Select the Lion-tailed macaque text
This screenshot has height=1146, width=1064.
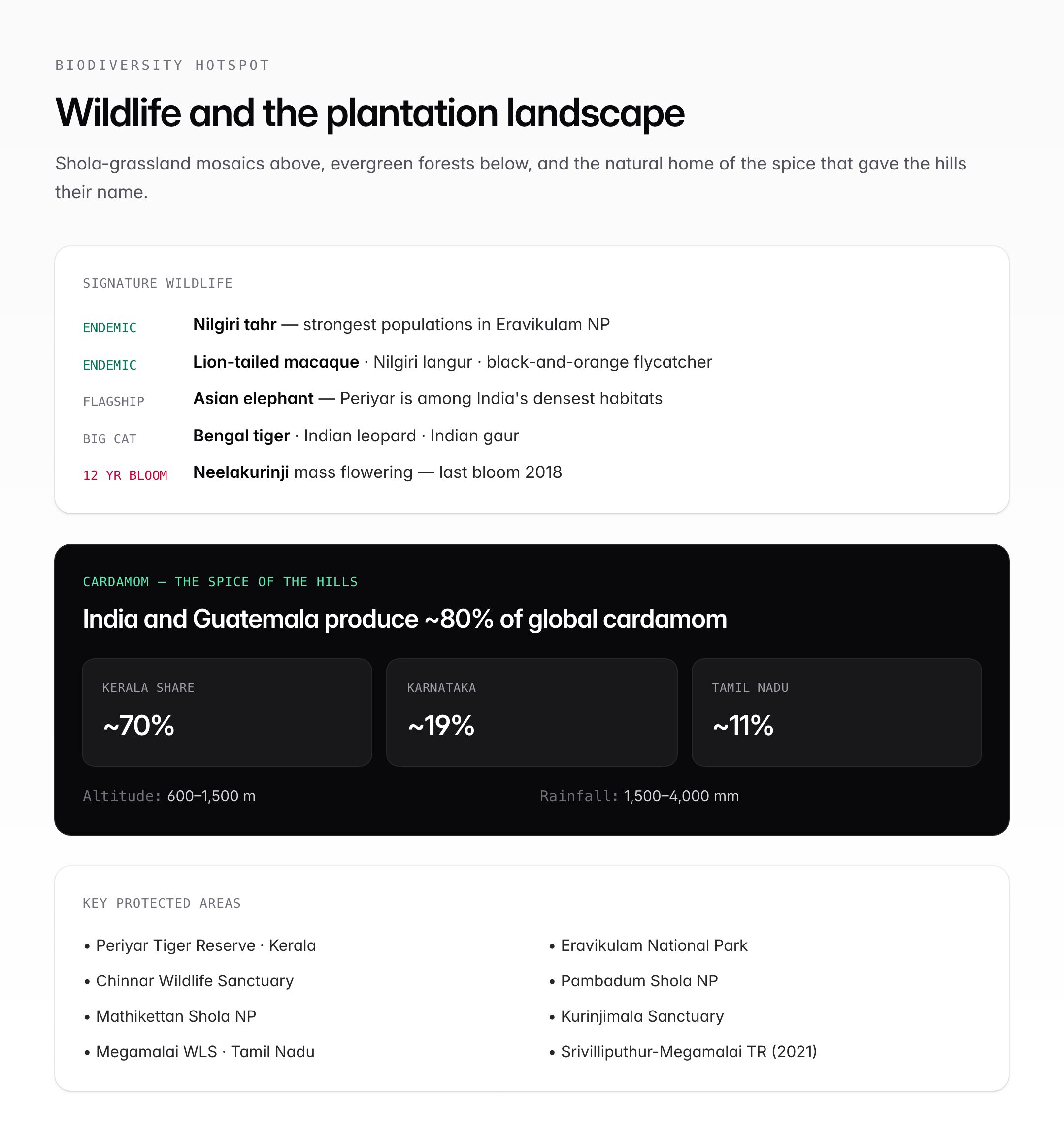coord(276,362)
